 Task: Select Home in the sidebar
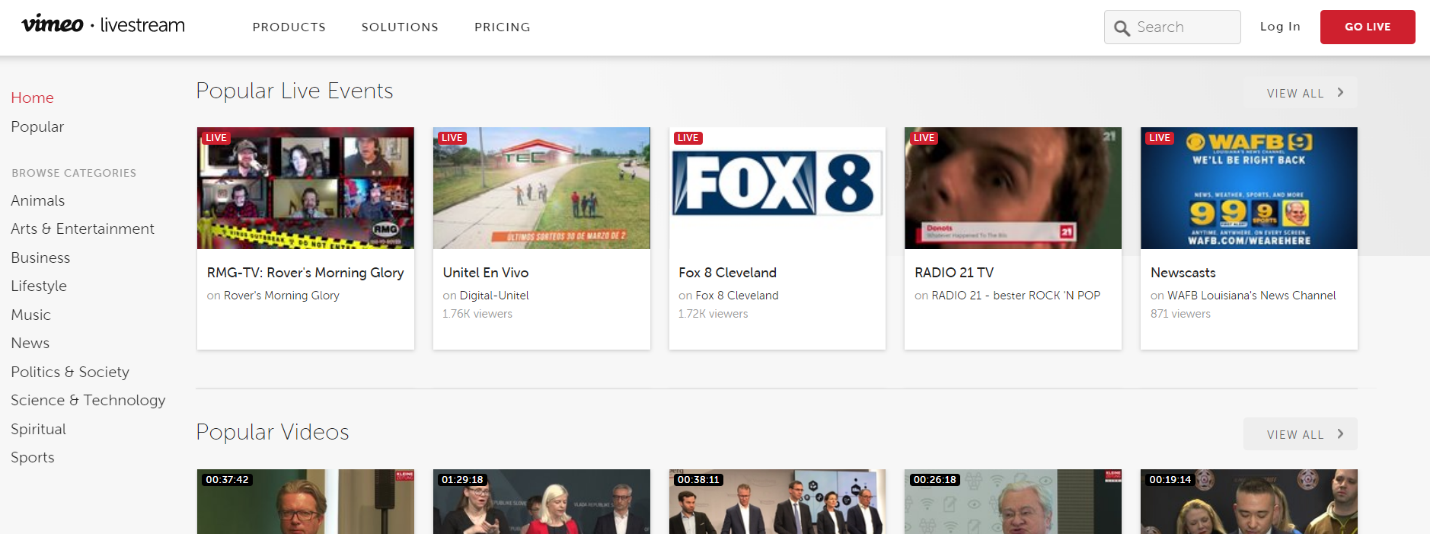pos(32,98)
